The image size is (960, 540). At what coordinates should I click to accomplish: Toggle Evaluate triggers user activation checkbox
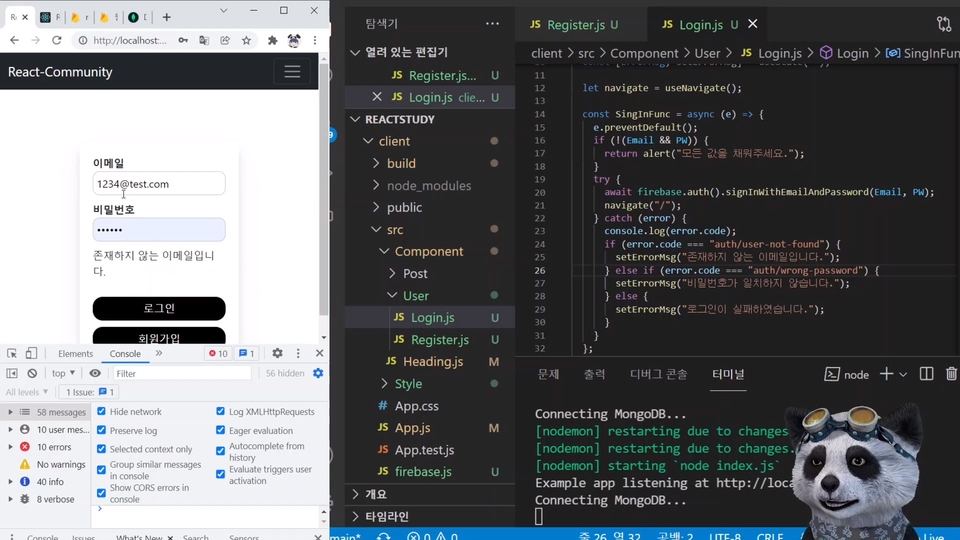coord(220,474)
